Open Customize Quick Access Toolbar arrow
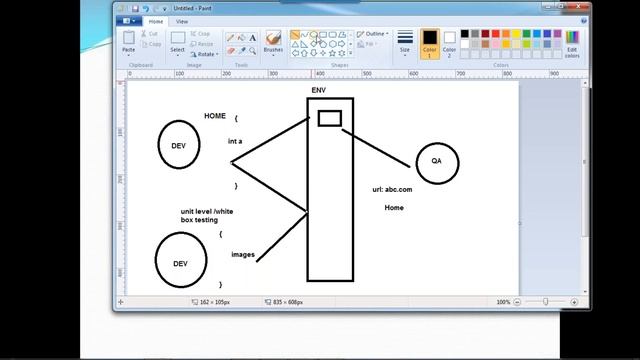This screenshot has height=360, width=640. click(x=164, y=8)
